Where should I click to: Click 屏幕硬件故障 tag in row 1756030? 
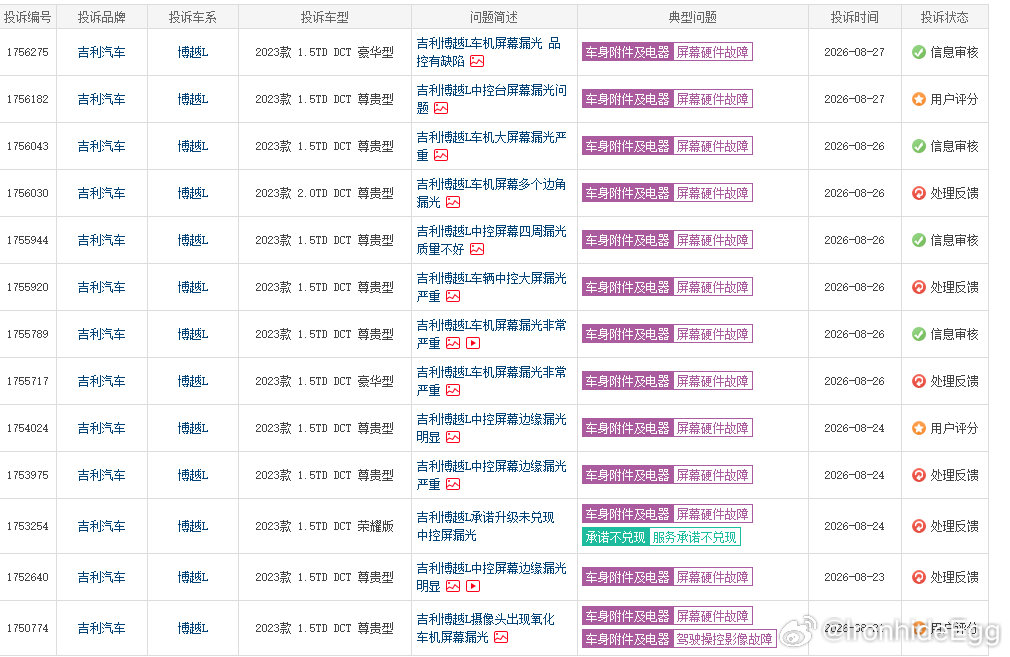coord(712,193)
